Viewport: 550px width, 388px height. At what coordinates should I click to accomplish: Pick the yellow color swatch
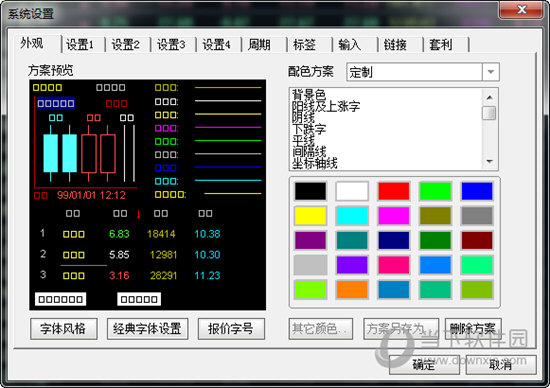[x=310, y=216]
